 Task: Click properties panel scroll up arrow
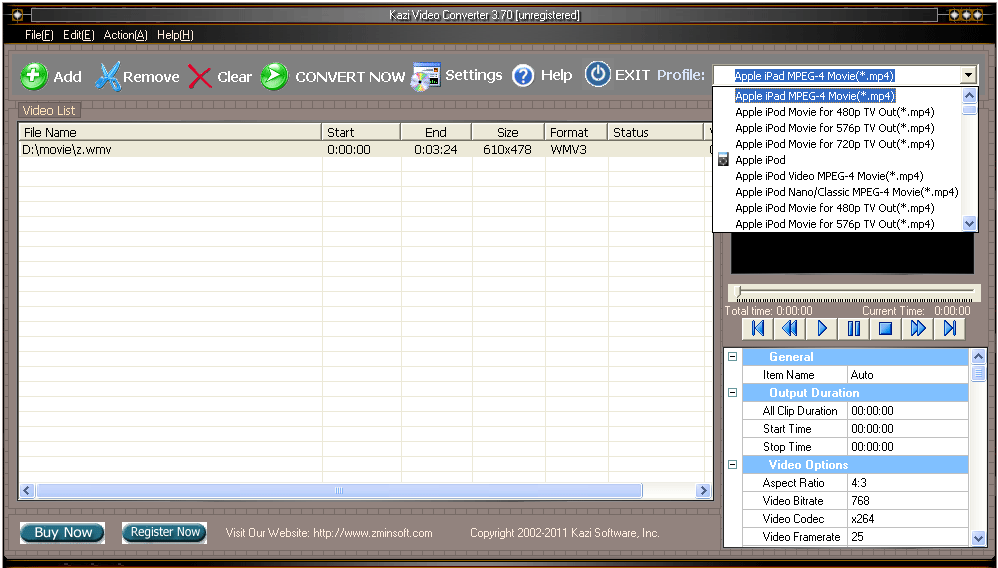[978, 356]
